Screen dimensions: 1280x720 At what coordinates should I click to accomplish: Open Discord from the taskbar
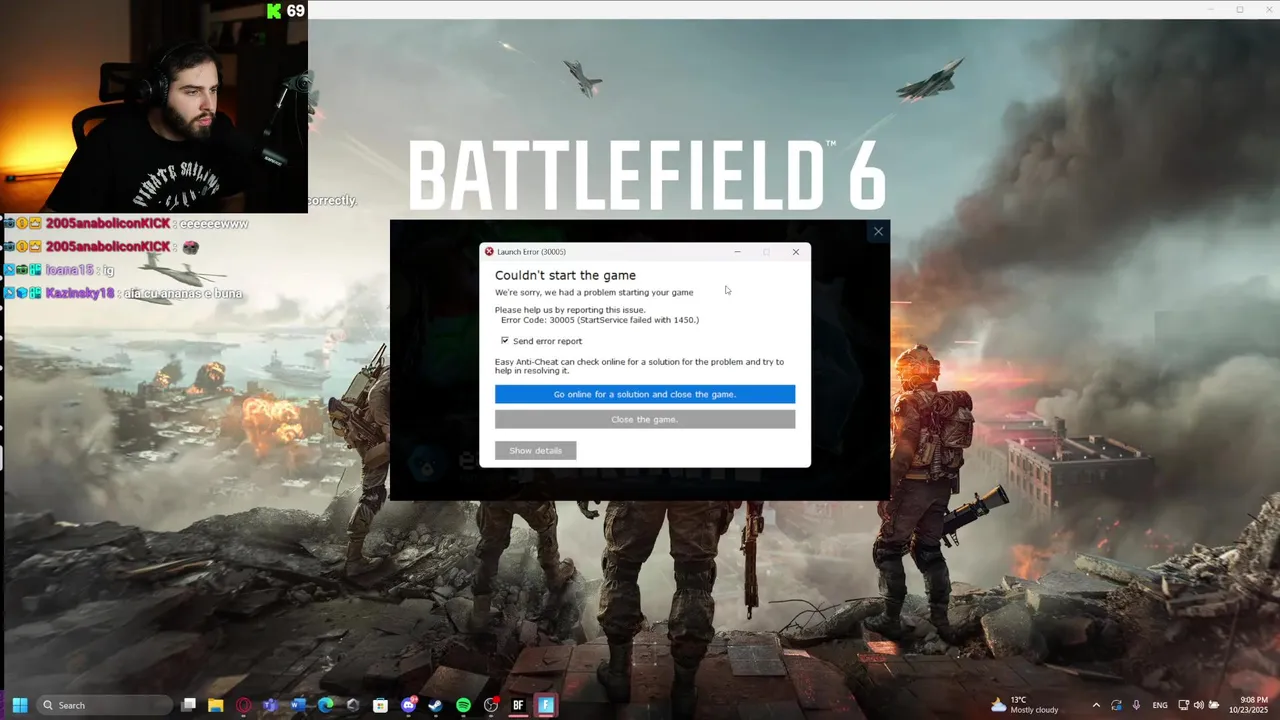pos(408,705)
